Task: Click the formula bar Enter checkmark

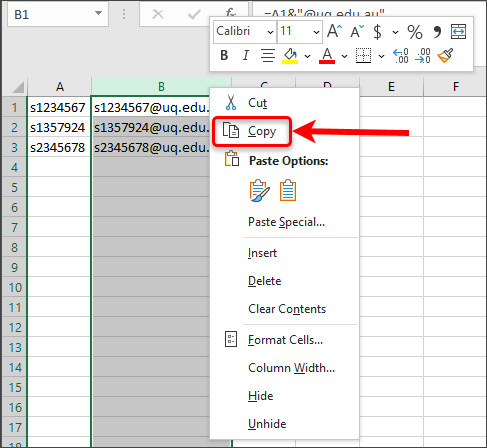Action: pos(194,14)
